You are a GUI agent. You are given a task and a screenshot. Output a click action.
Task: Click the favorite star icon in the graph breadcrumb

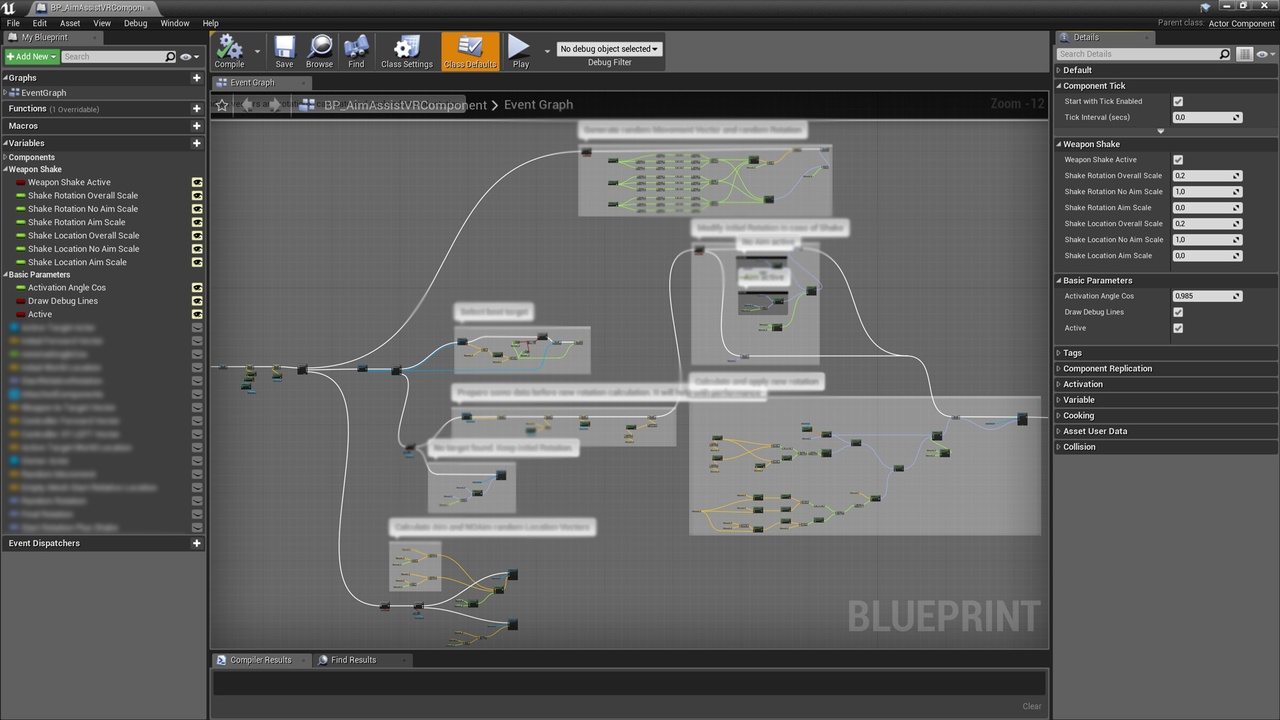pos(222,104)
